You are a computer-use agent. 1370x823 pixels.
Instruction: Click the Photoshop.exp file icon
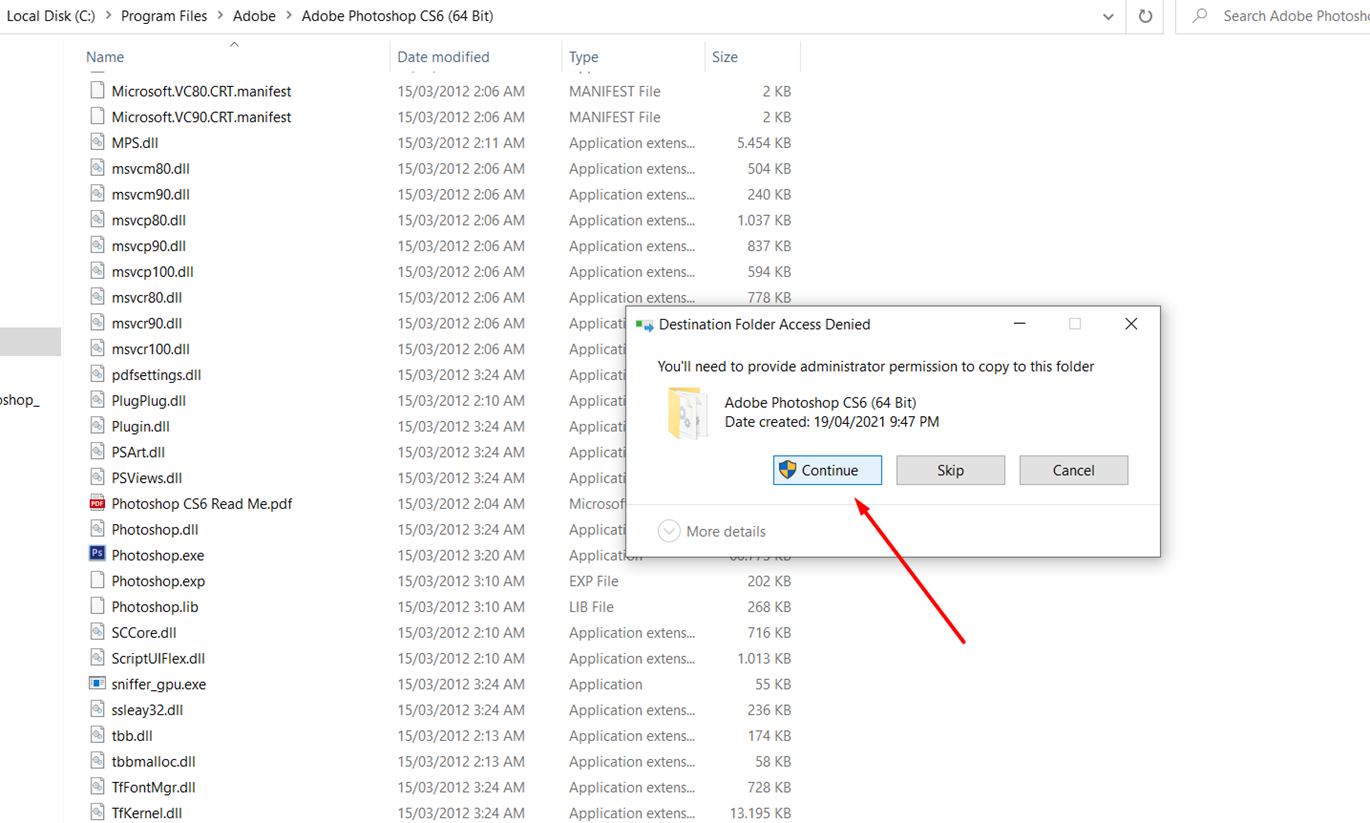tap(97, 580)
